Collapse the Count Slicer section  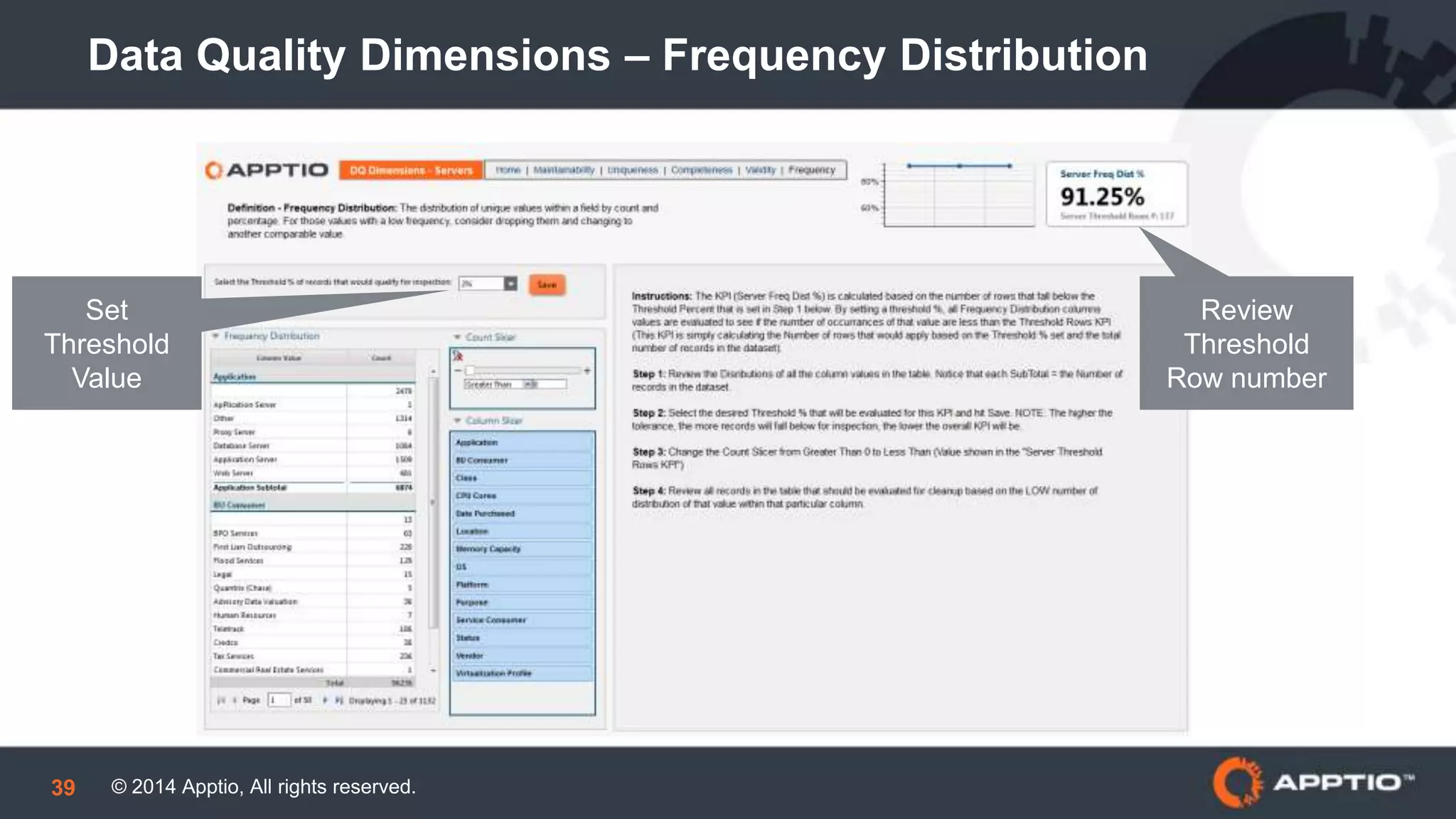click(x=458, y=338)
